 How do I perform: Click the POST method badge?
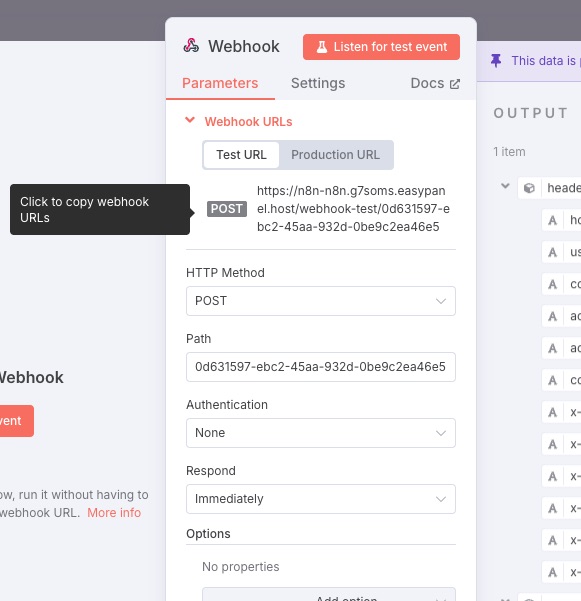click(227, 209)
